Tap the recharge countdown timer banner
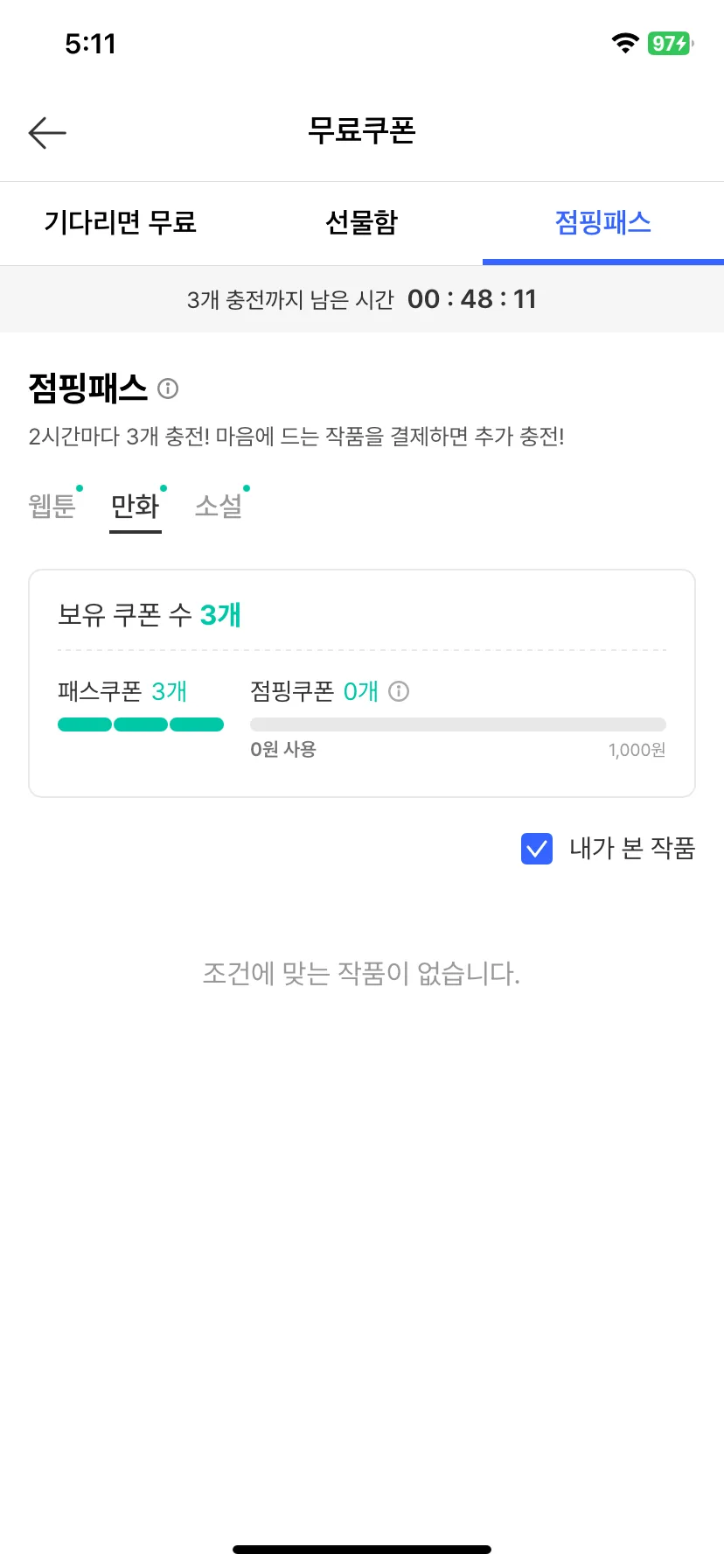724x1568 pixels. tap(362, 299)
